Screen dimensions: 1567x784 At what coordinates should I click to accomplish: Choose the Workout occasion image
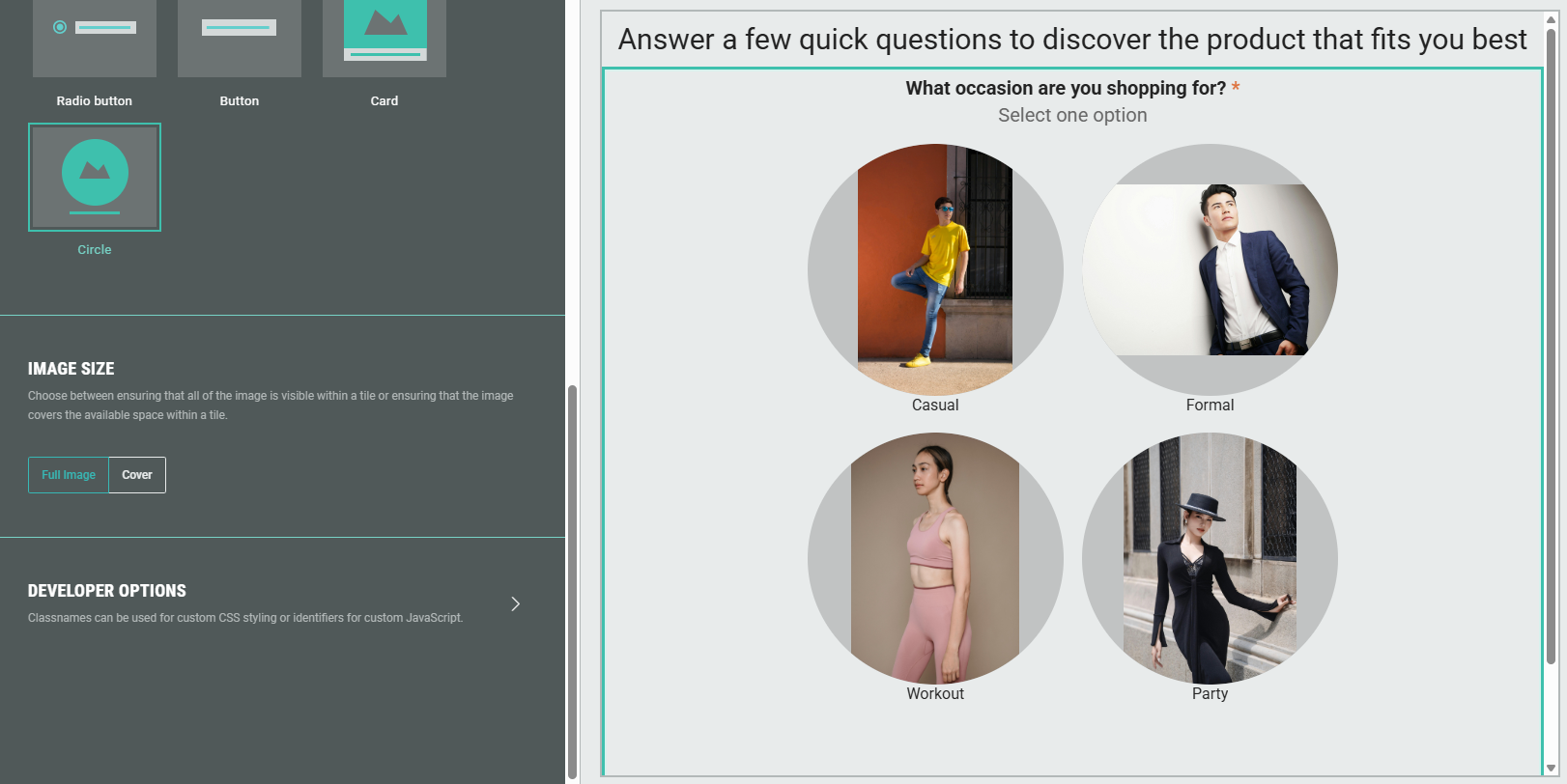click(x=935, y=558)
